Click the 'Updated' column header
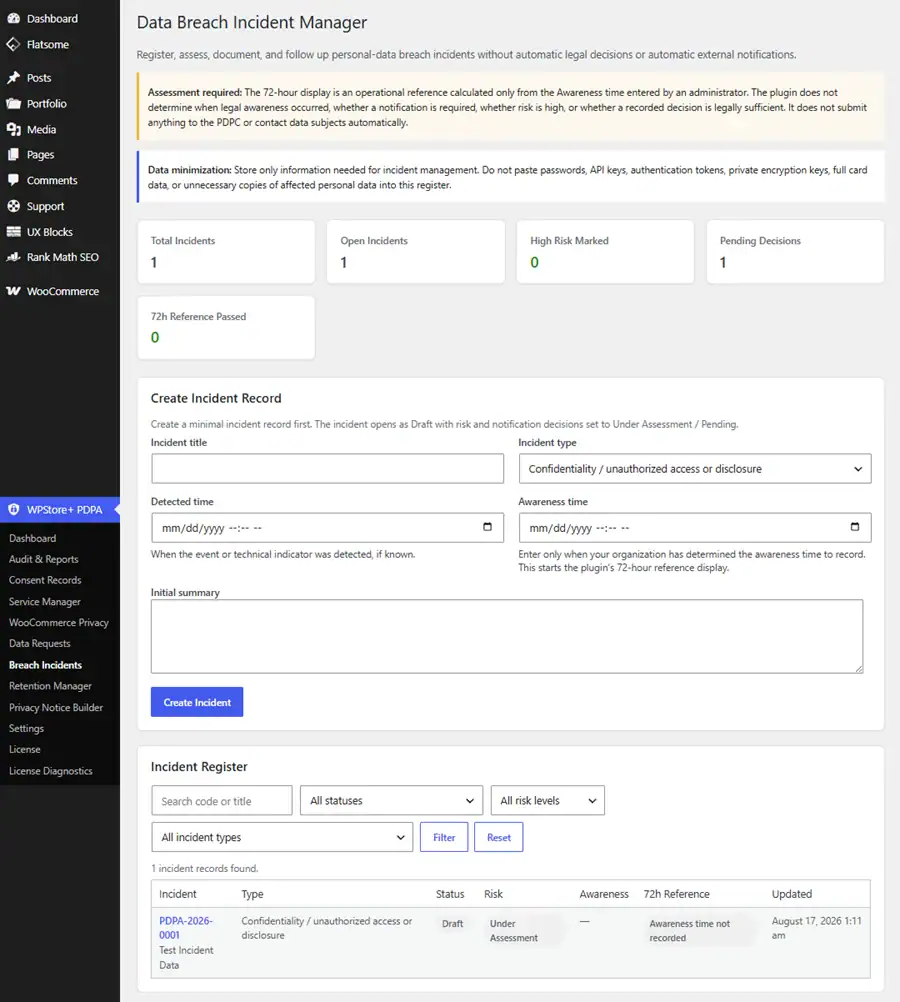This screenshot has width=900, height=1002. pos(791,894)
